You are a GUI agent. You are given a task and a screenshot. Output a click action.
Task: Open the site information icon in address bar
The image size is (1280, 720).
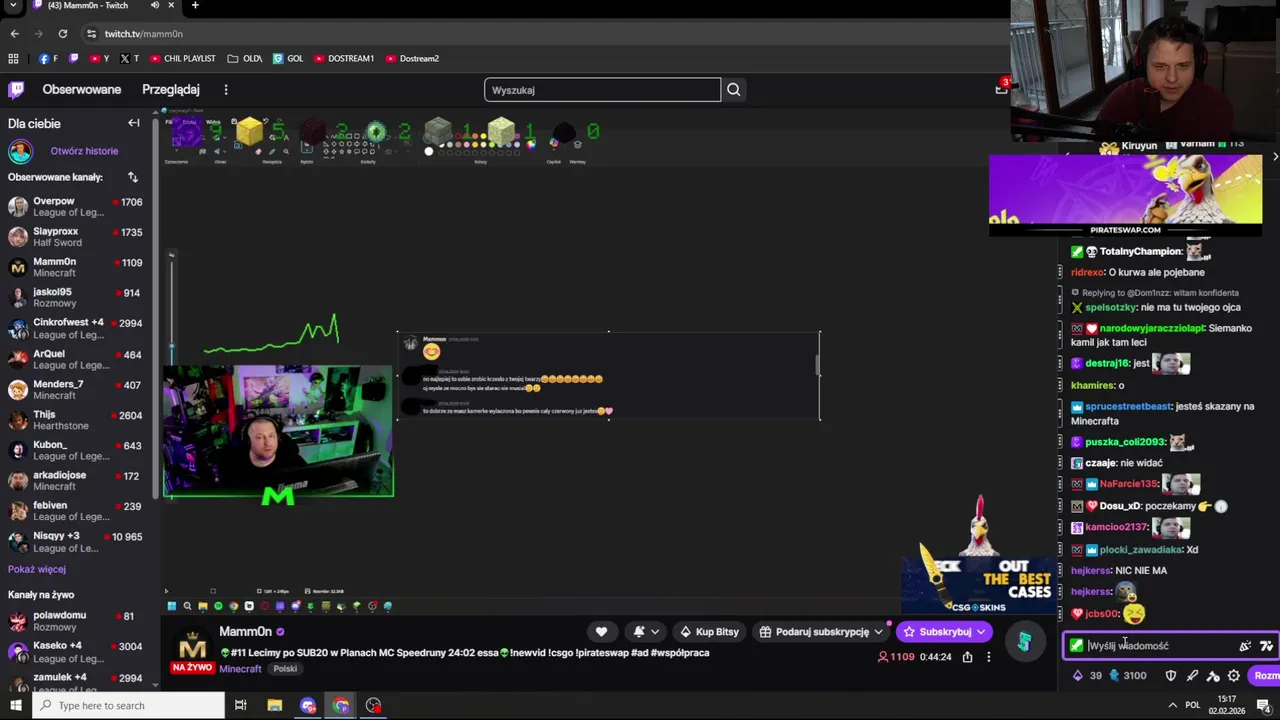click(x=91, y=34)
